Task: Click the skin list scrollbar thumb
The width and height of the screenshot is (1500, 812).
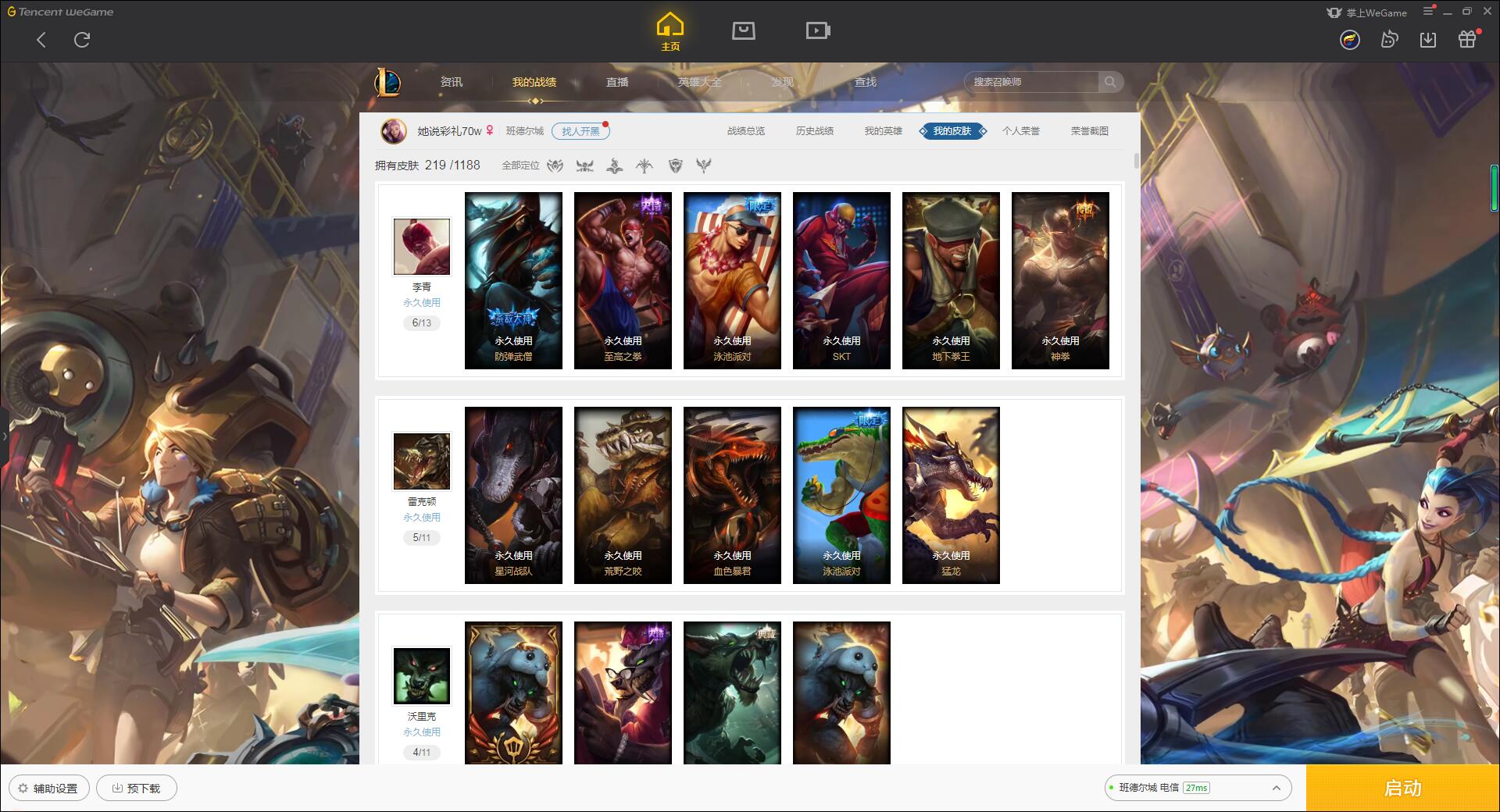Action: coord(1136,160)
